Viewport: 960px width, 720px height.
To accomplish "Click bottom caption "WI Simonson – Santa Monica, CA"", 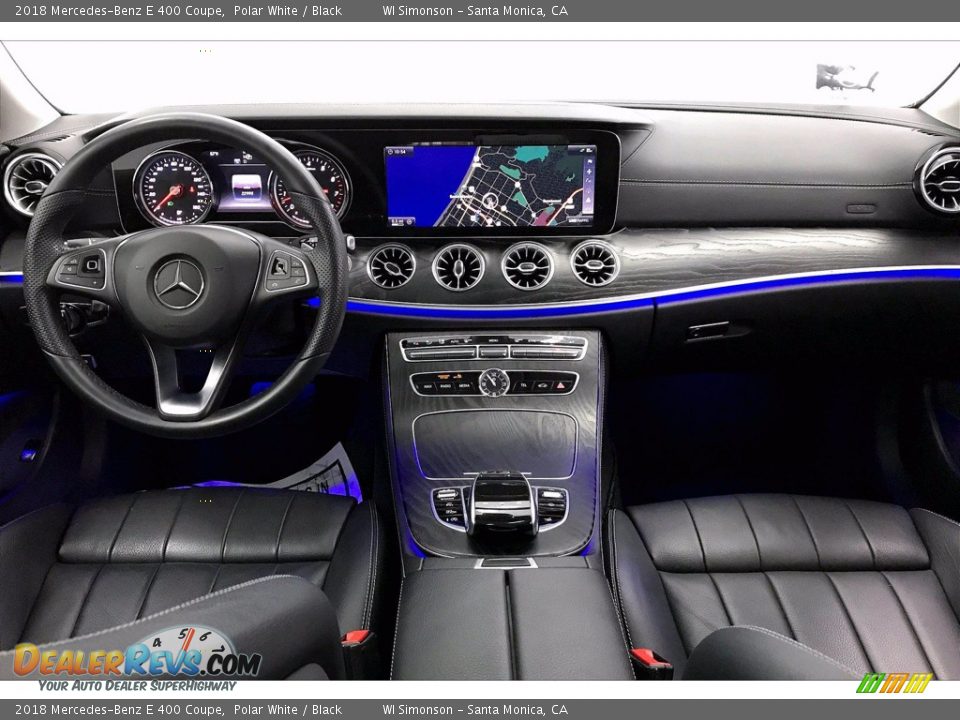I will (x=475, y=710).
